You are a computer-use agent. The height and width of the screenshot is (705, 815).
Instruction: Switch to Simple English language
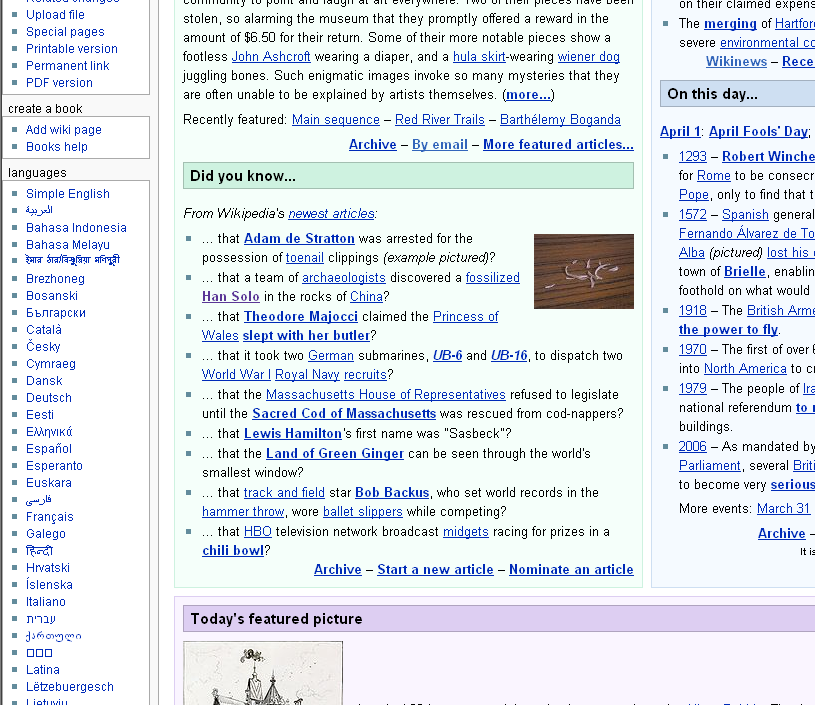click(x=68, y=194)
